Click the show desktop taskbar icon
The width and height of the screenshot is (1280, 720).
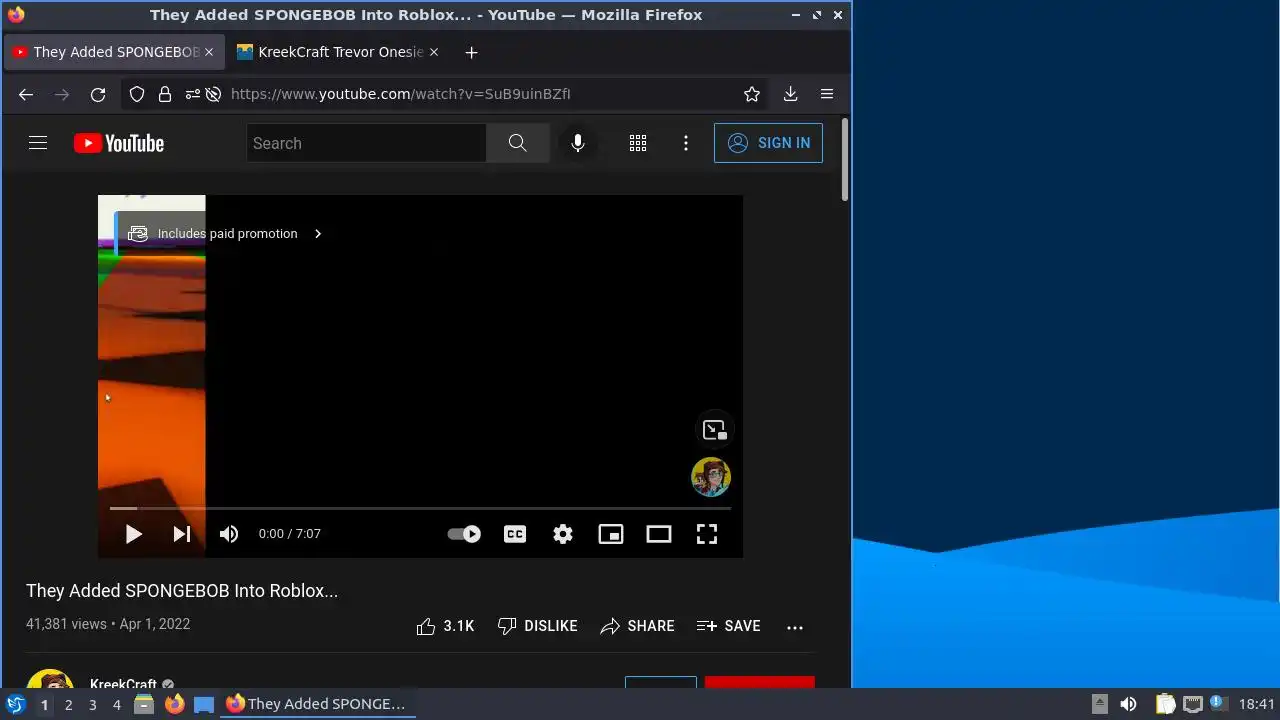coord(204,704)
